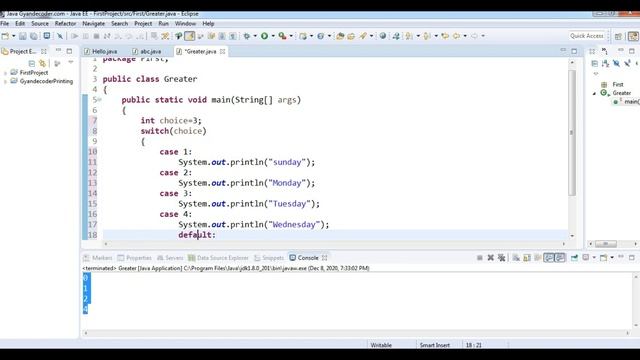The width and height of the screenshot is (640, 360).
Task: Click Remove Launch X icon in Console
Action: coord(491,258)
